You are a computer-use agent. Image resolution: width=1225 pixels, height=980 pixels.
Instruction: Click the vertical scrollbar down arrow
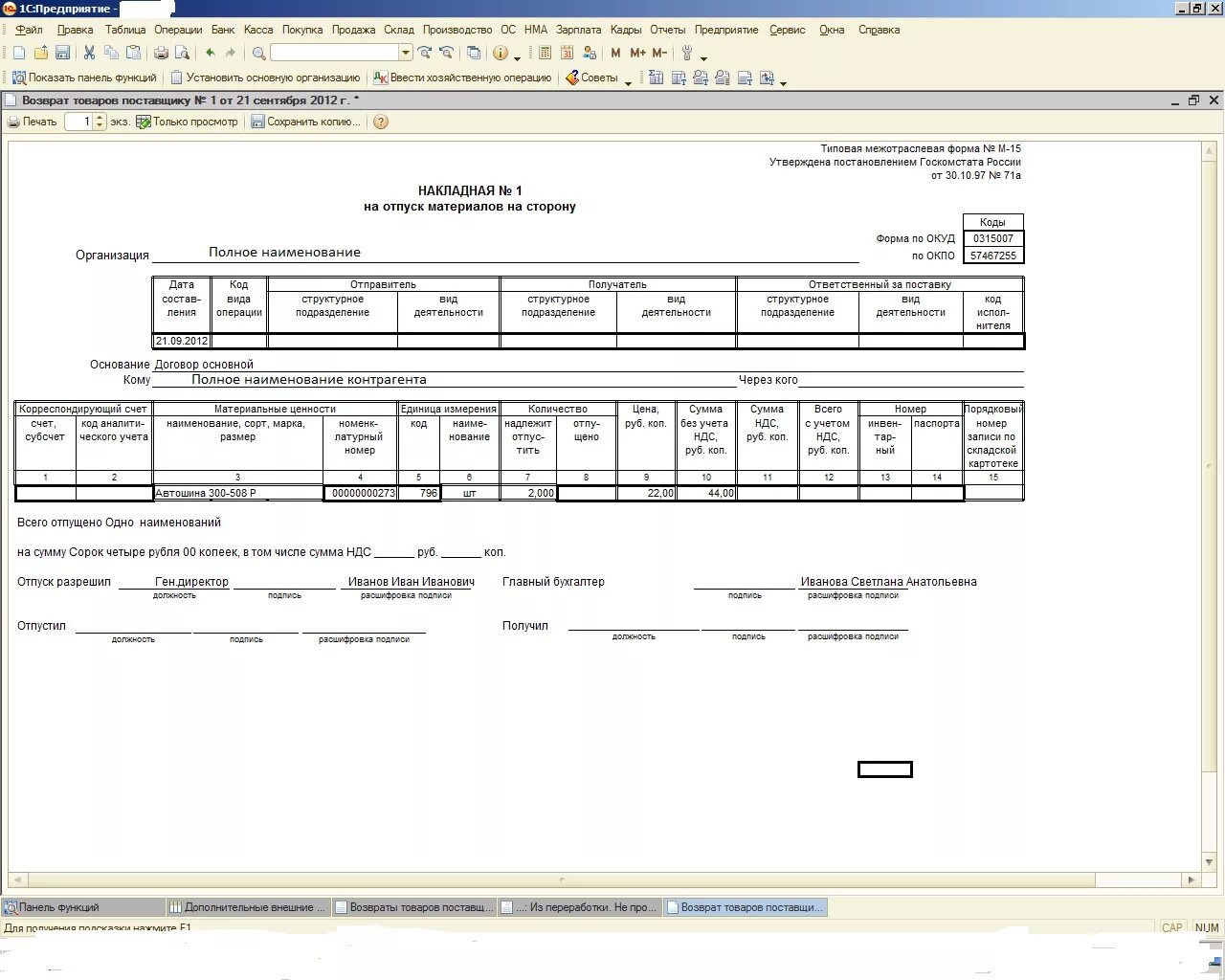pyautogui.click(x=1210, y=862)
